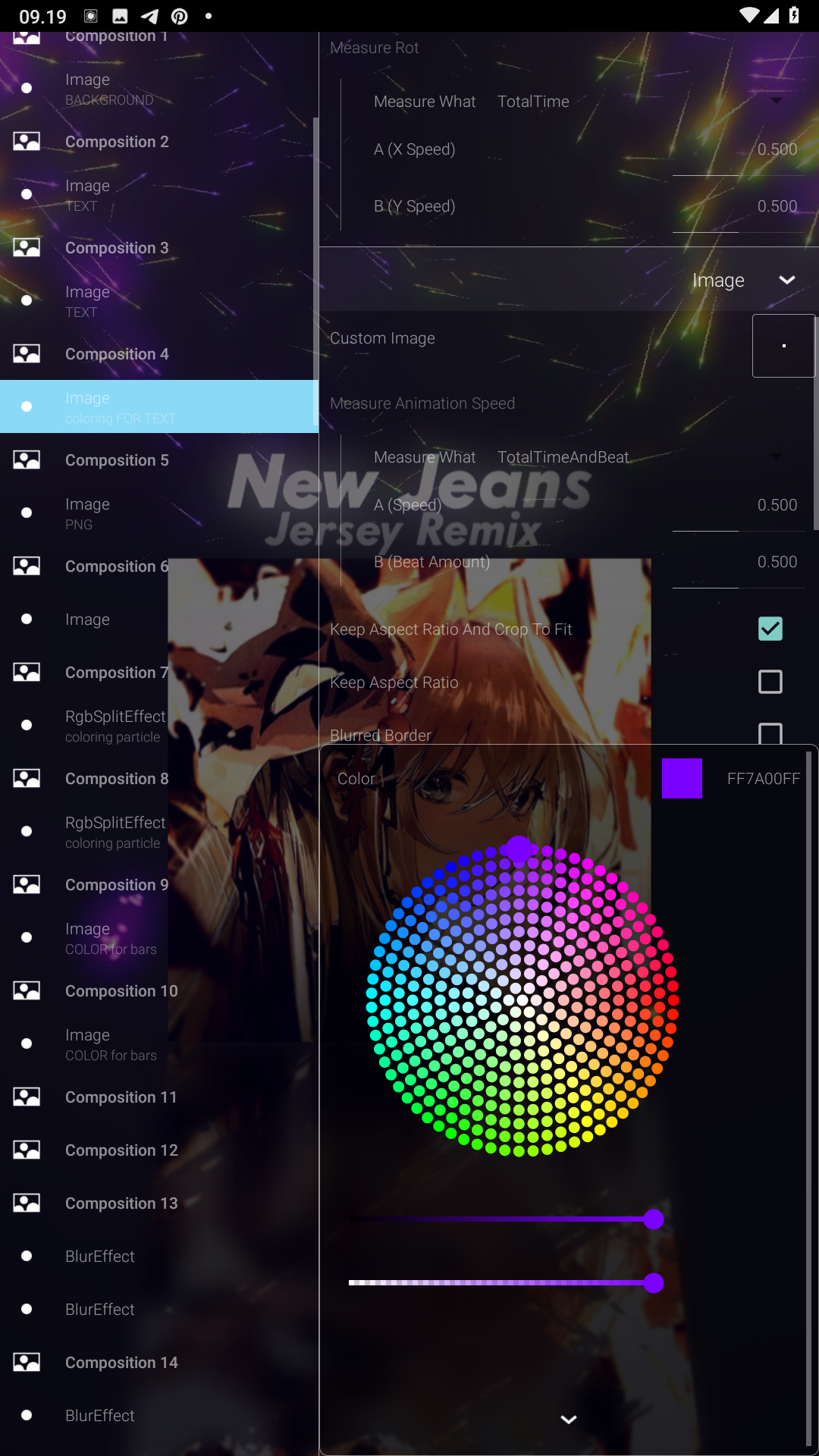Image resolution: width=819 pixels, height=1456 pixels.
Task: Select RgbSplitEffect under Composition 7
Action: click(159, 725)
